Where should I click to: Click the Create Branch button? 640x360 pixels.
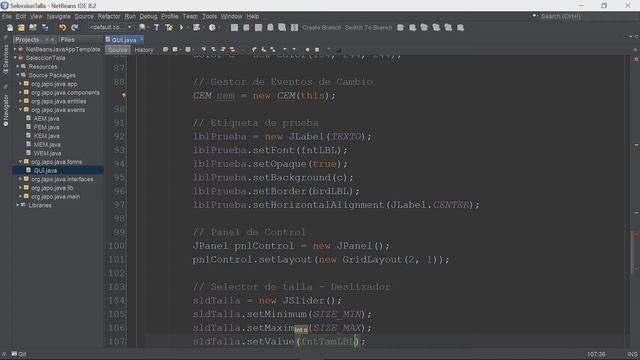click(322, 28)
